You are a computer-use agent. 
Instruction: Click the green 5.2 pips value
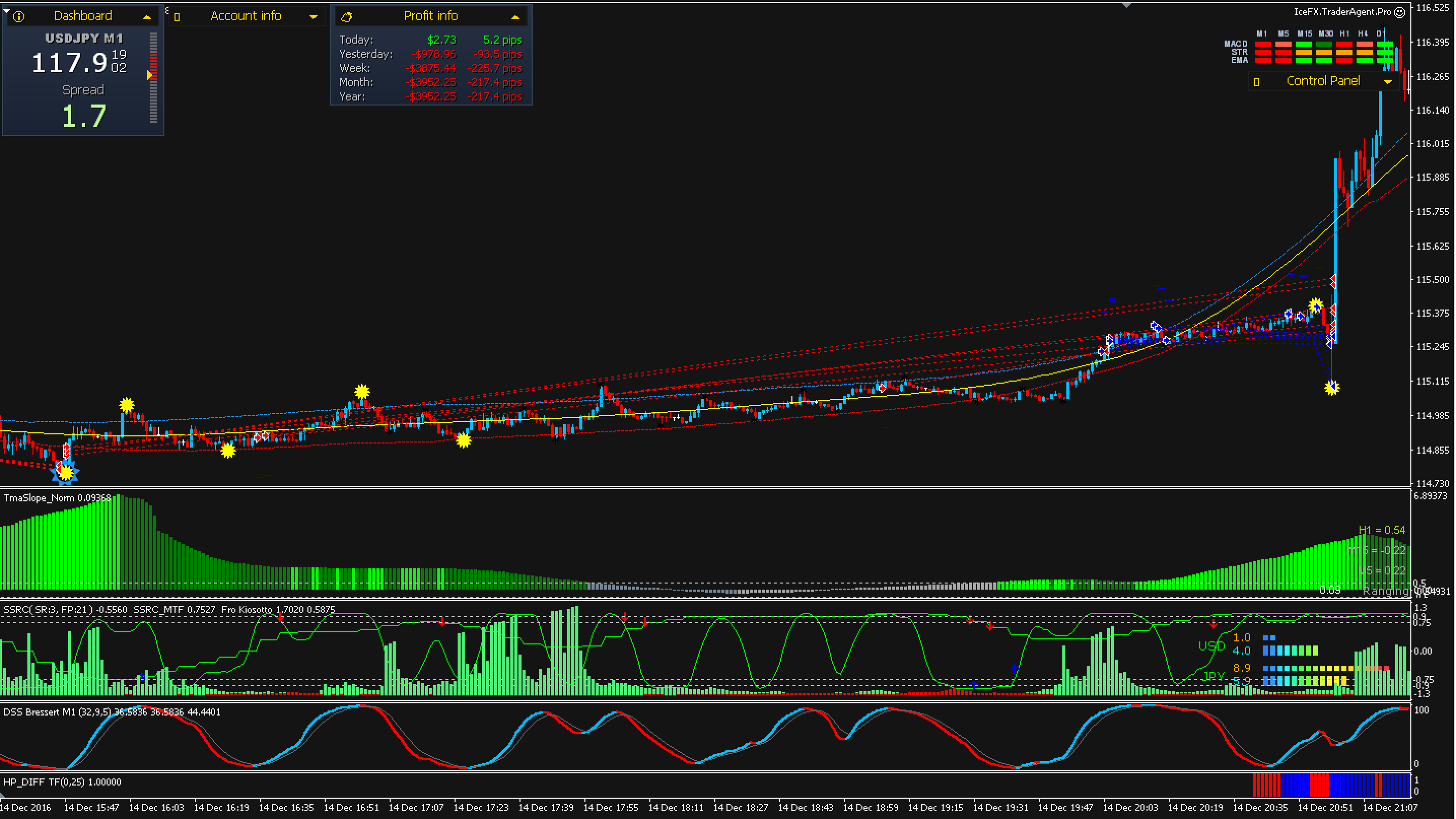[x=502, y=40]
